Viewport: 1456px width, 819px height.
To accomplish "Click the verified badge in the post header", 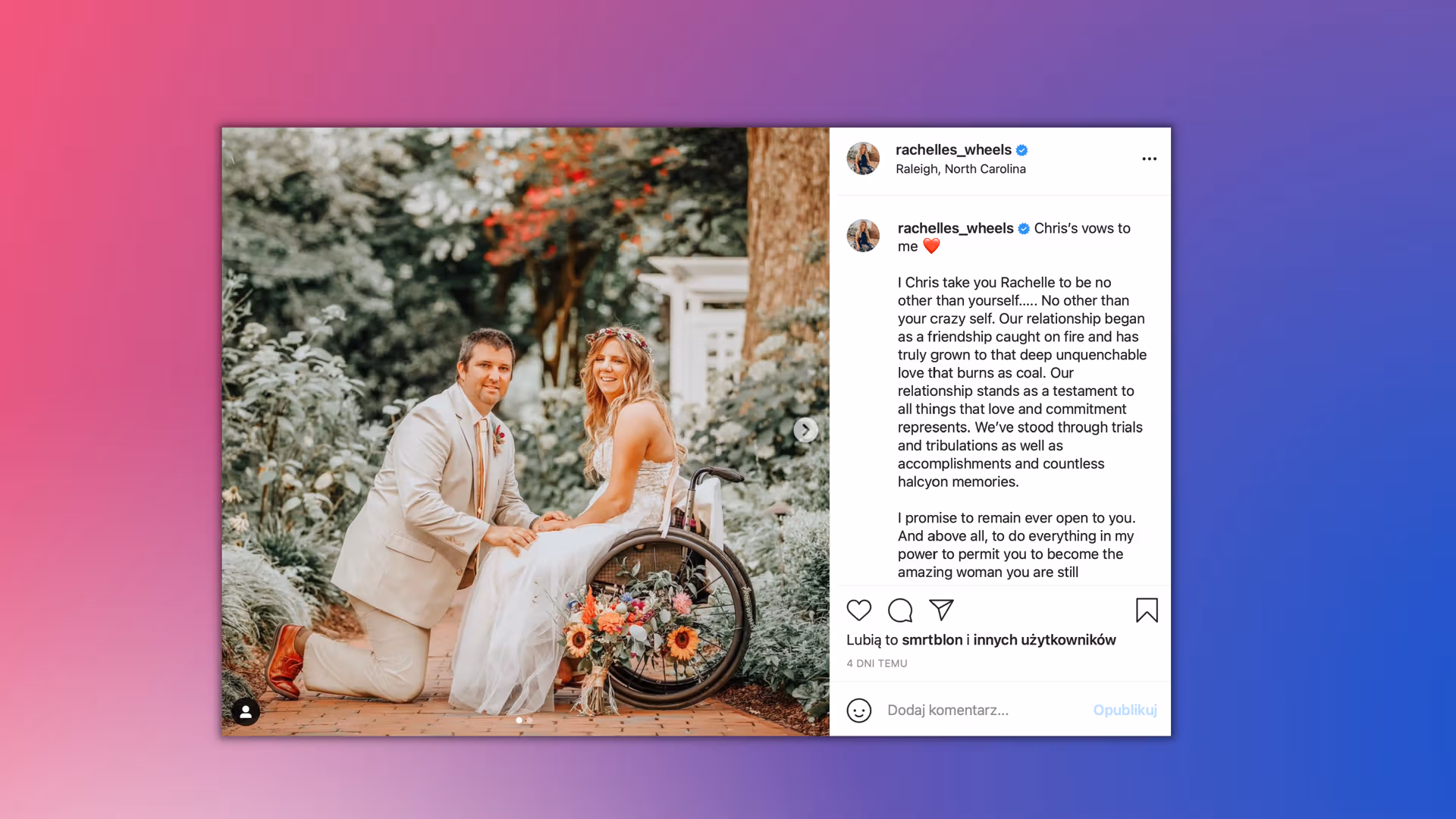I will 1021,150.
